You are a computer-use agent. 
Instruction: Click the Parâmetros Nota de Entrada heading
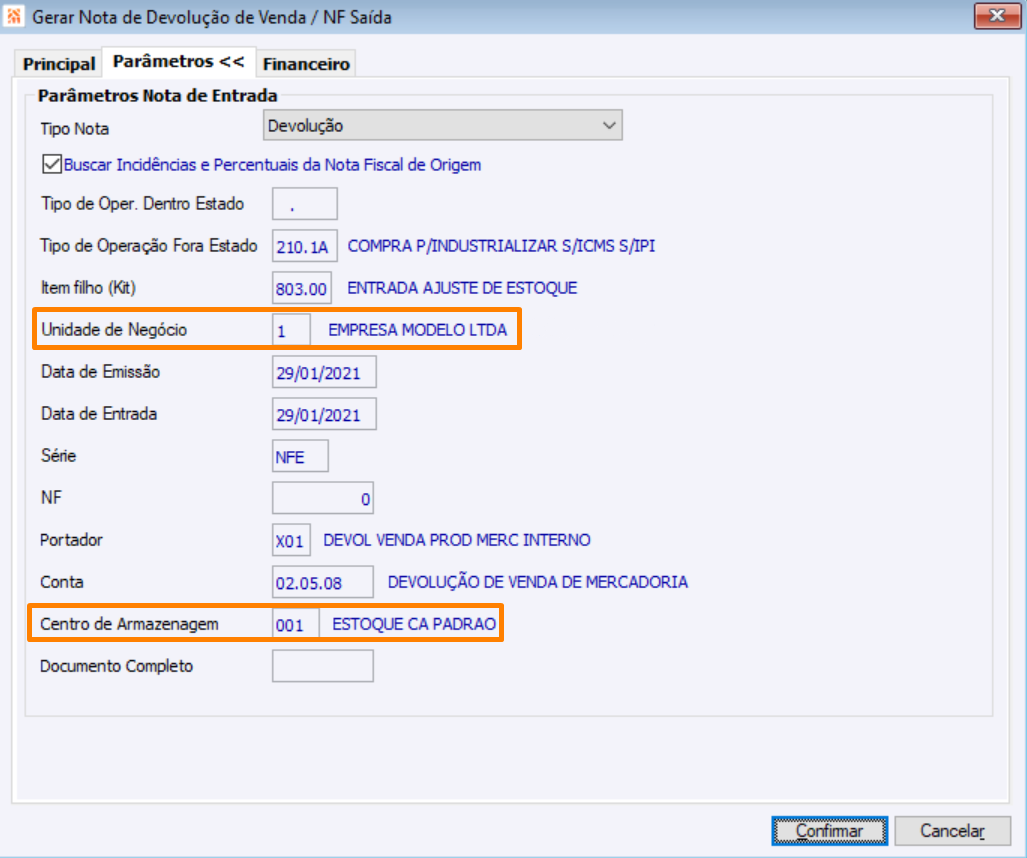coord(157,96)
